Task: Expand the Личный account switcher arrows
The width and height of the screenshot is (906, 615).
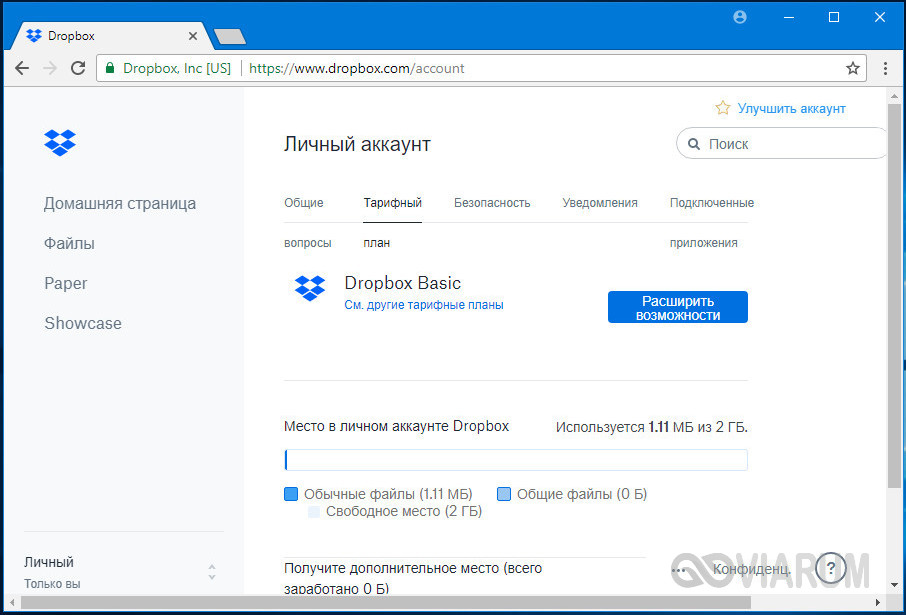Action: [212, 572]
